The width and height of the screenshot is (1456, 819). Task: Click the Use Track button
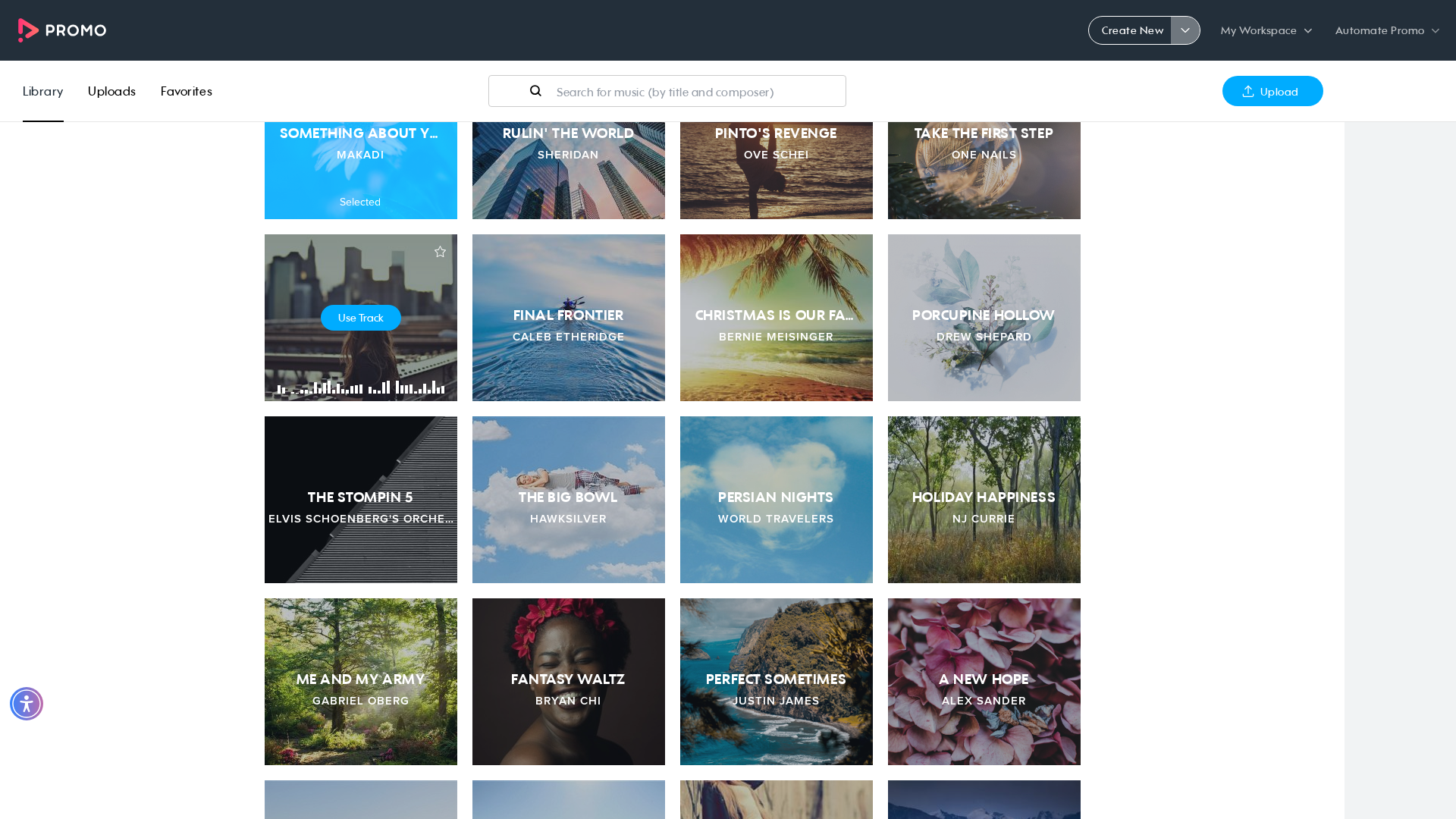[x=361, y=318]
